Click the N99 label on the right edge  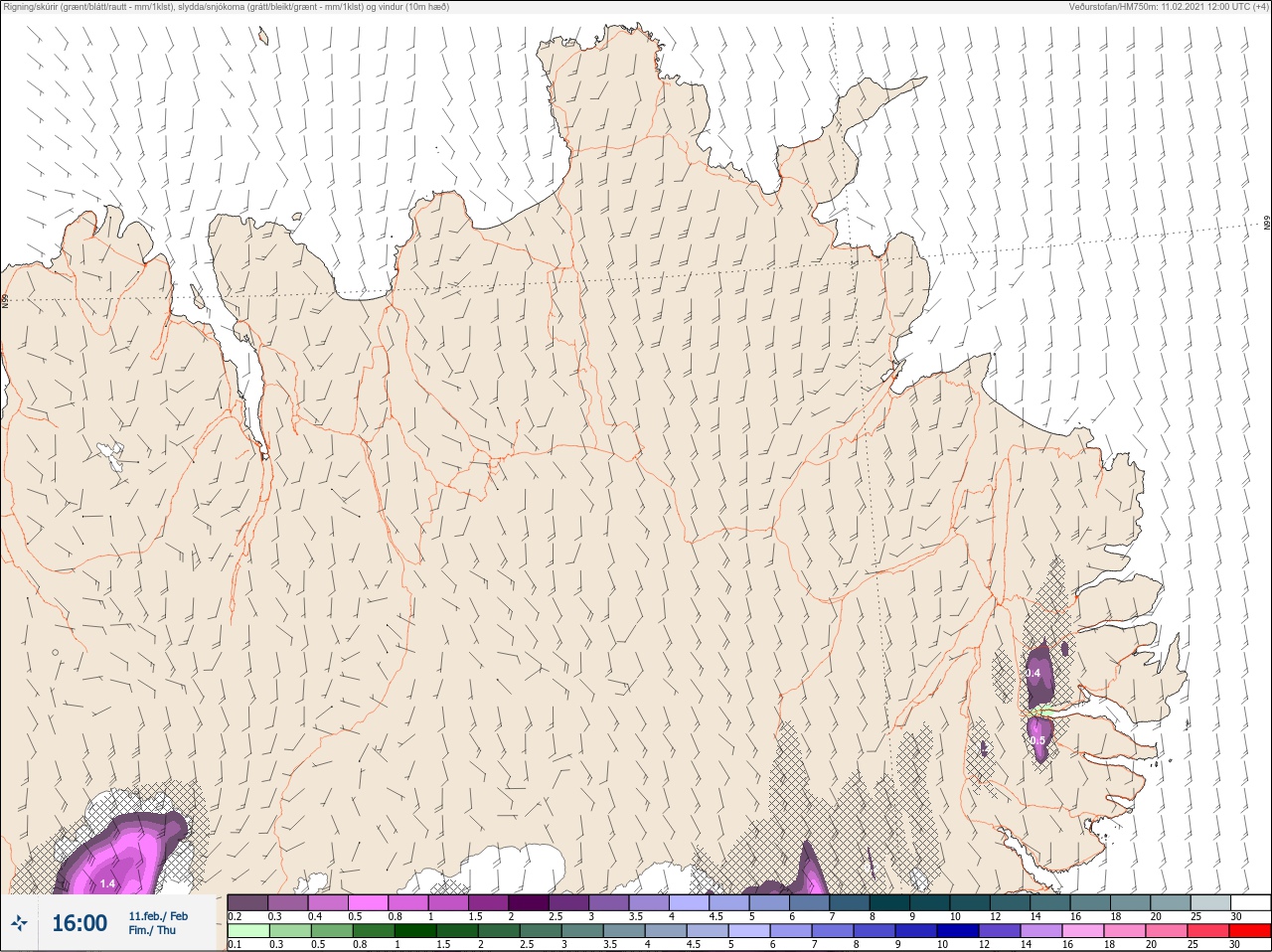click(x=1267, y=224)
